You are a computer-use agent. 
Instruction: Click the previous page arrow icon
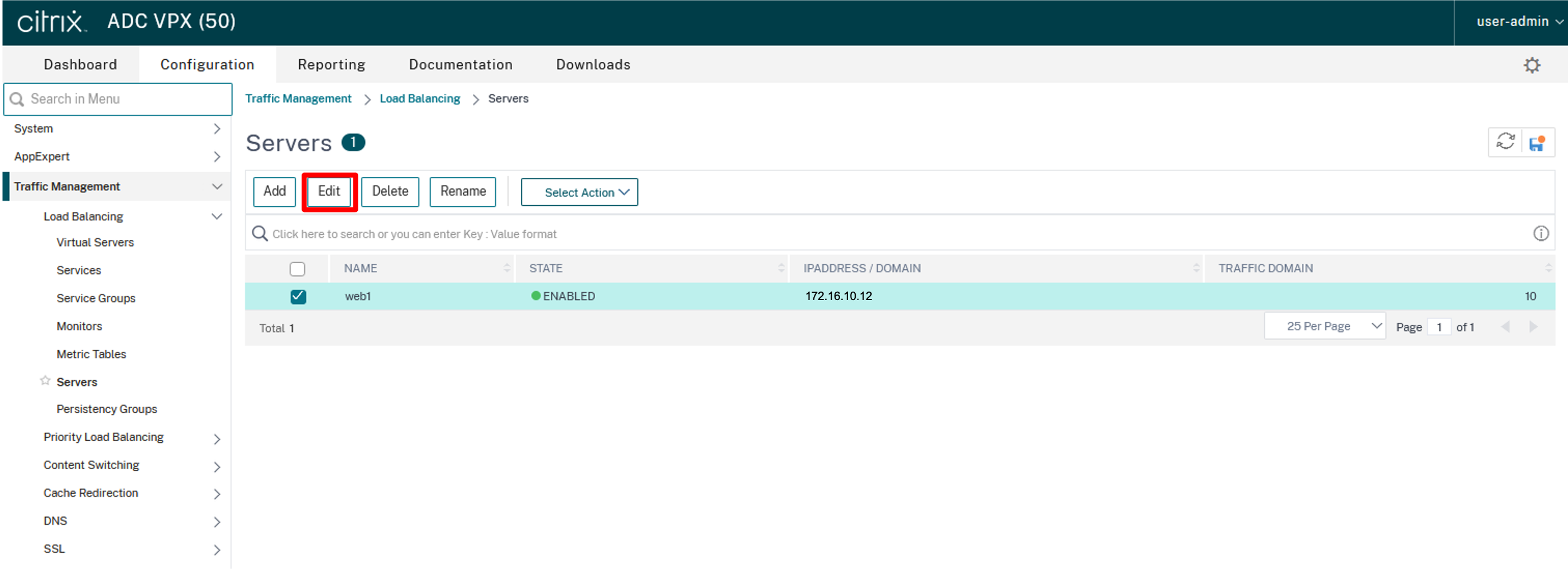(1505, 327)
